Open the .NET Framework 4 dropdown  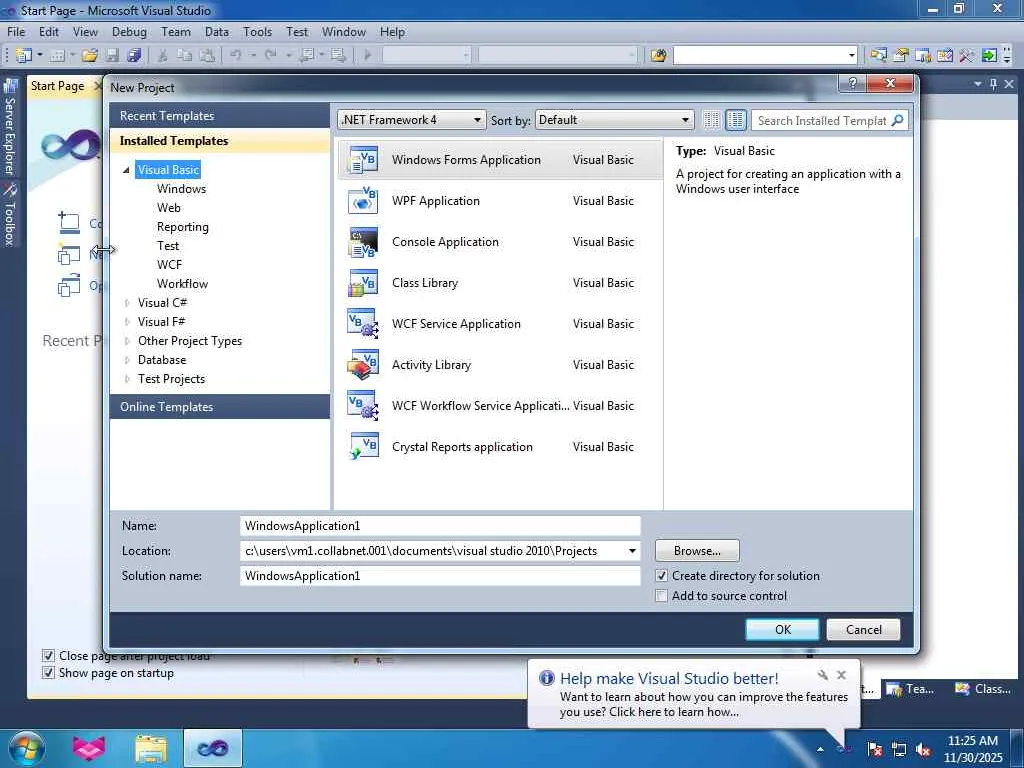coord(411,120)
